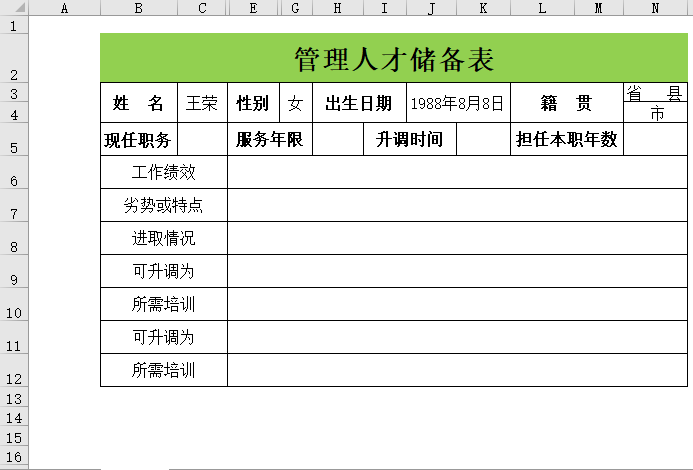Click the 担任本职年数 cell

coord(566,140)
